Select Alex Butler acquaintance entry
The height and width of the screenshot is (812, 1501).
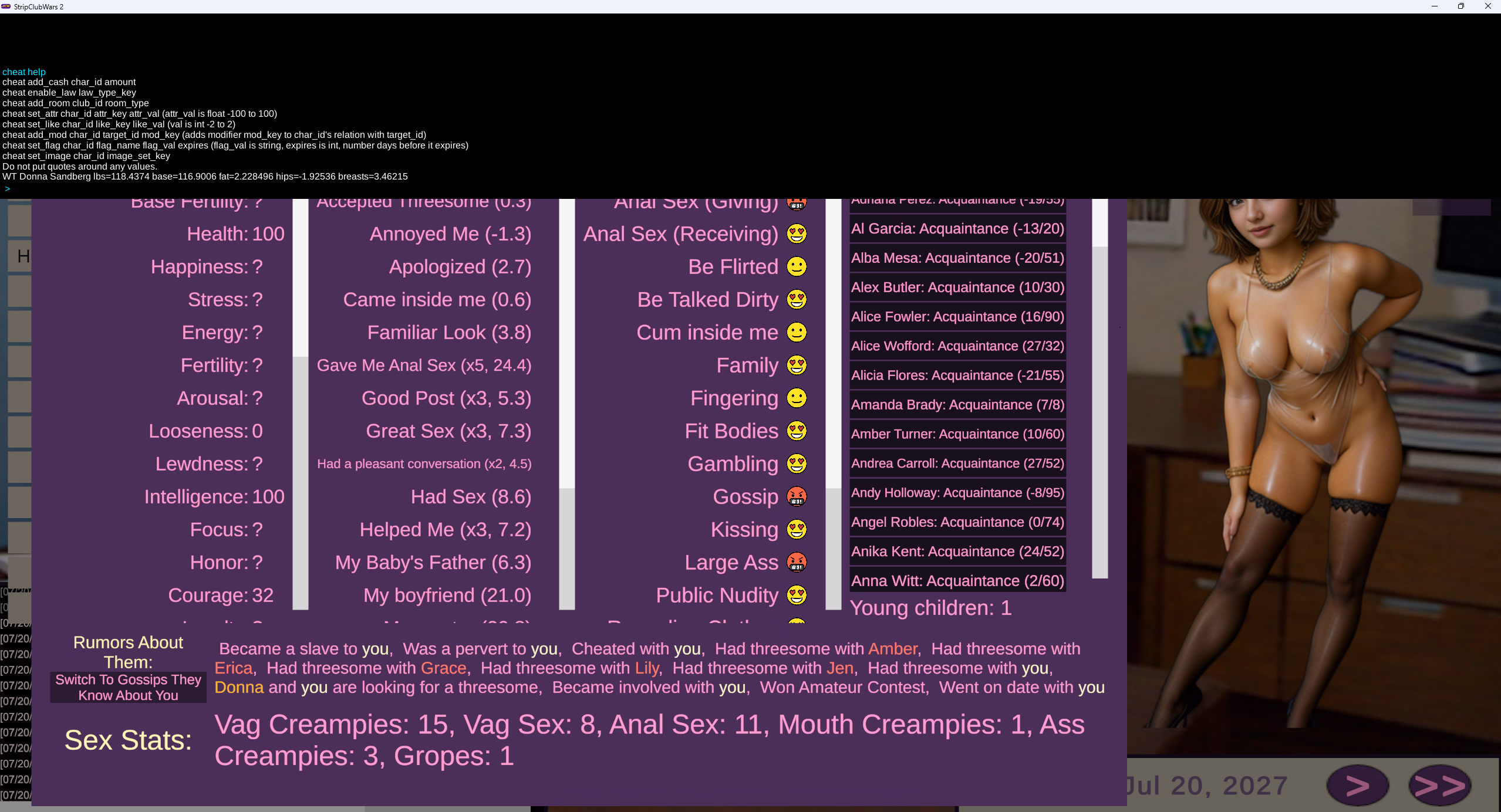coord(957,287)
